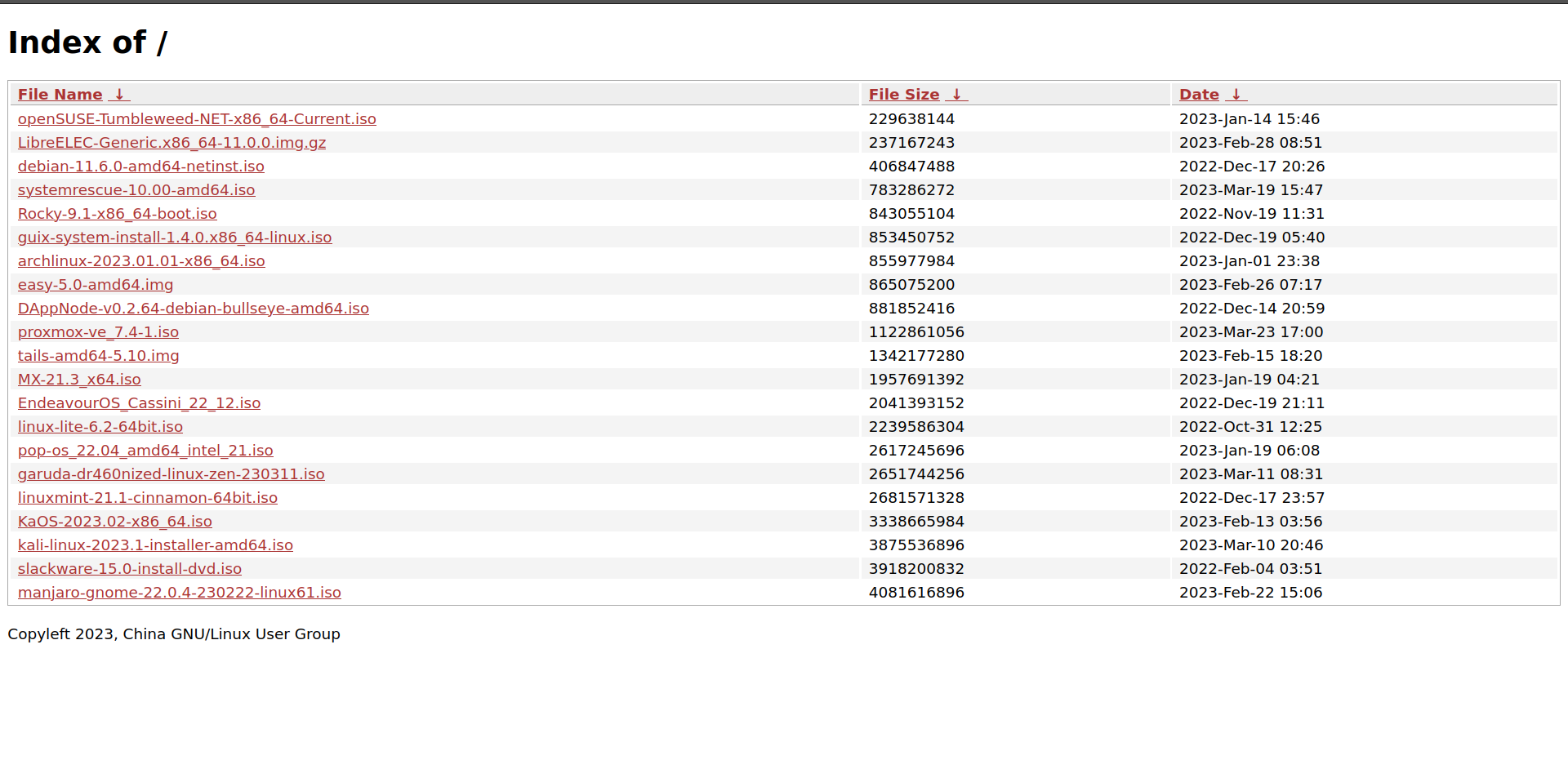Image resolution: width=1568 pixels, height=769 pixels.
Task: Click date 2023-Mar-11 08:31
Action: pos(1251,474)
